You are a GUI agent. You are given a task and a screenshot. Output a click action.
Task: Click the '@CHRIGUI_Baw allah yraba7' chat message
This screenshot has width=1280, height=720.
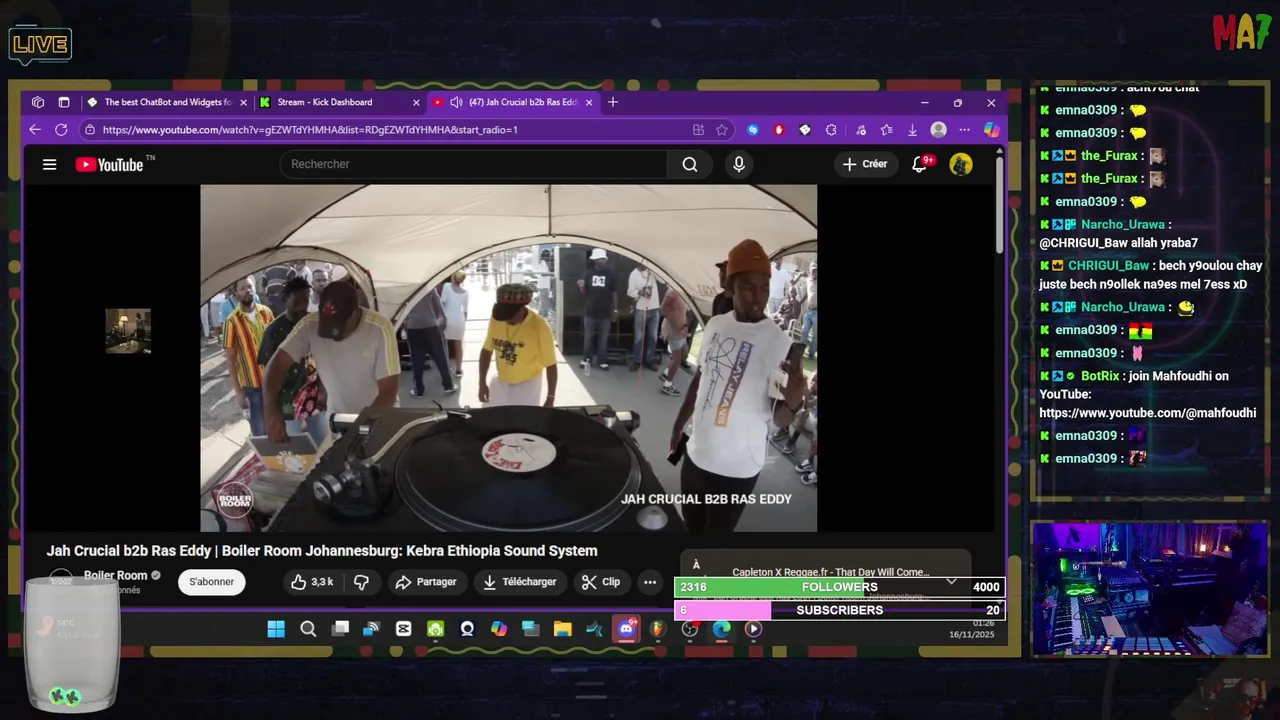1118,243
